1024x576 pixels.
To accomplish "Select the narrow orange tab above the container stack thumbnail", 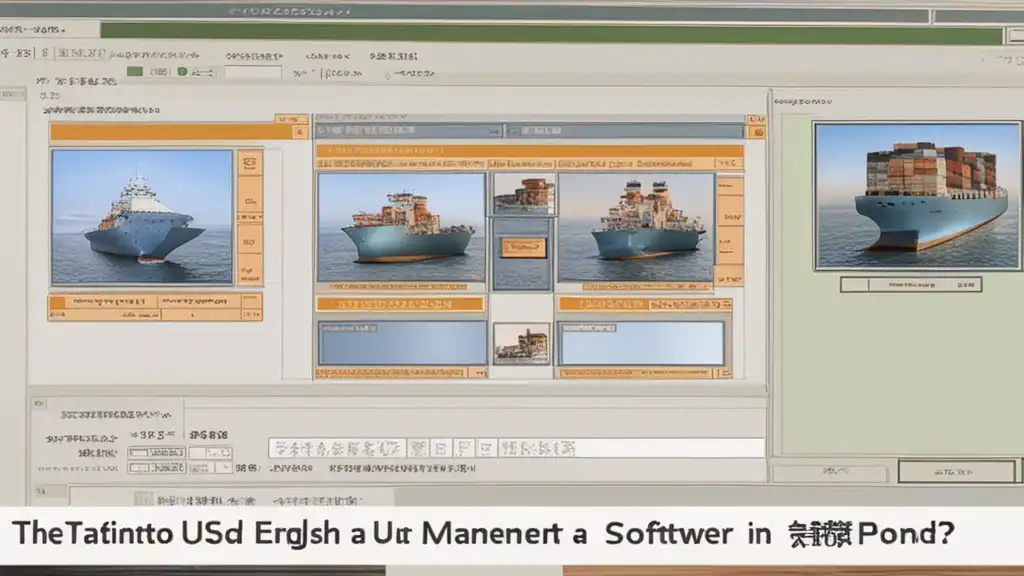I will pyautogui.click(x=521, y=164).
